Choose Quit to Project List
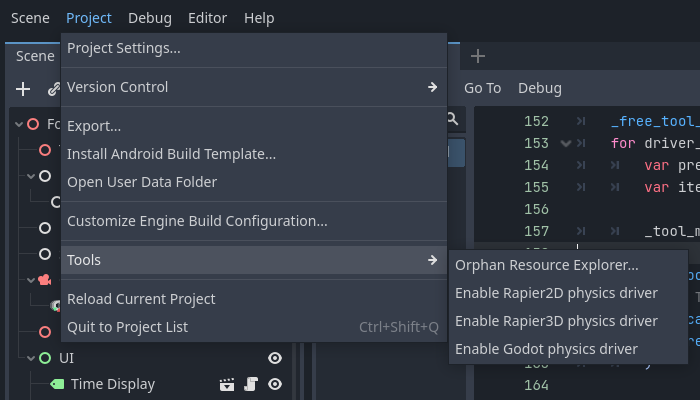 point(254,327)
